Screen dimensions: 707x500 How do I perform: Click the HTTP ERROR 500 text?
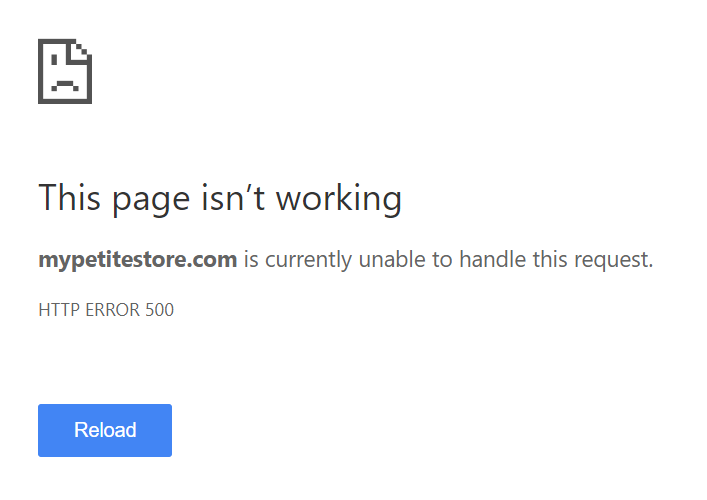pyautogui.click(x=106, y=310)
